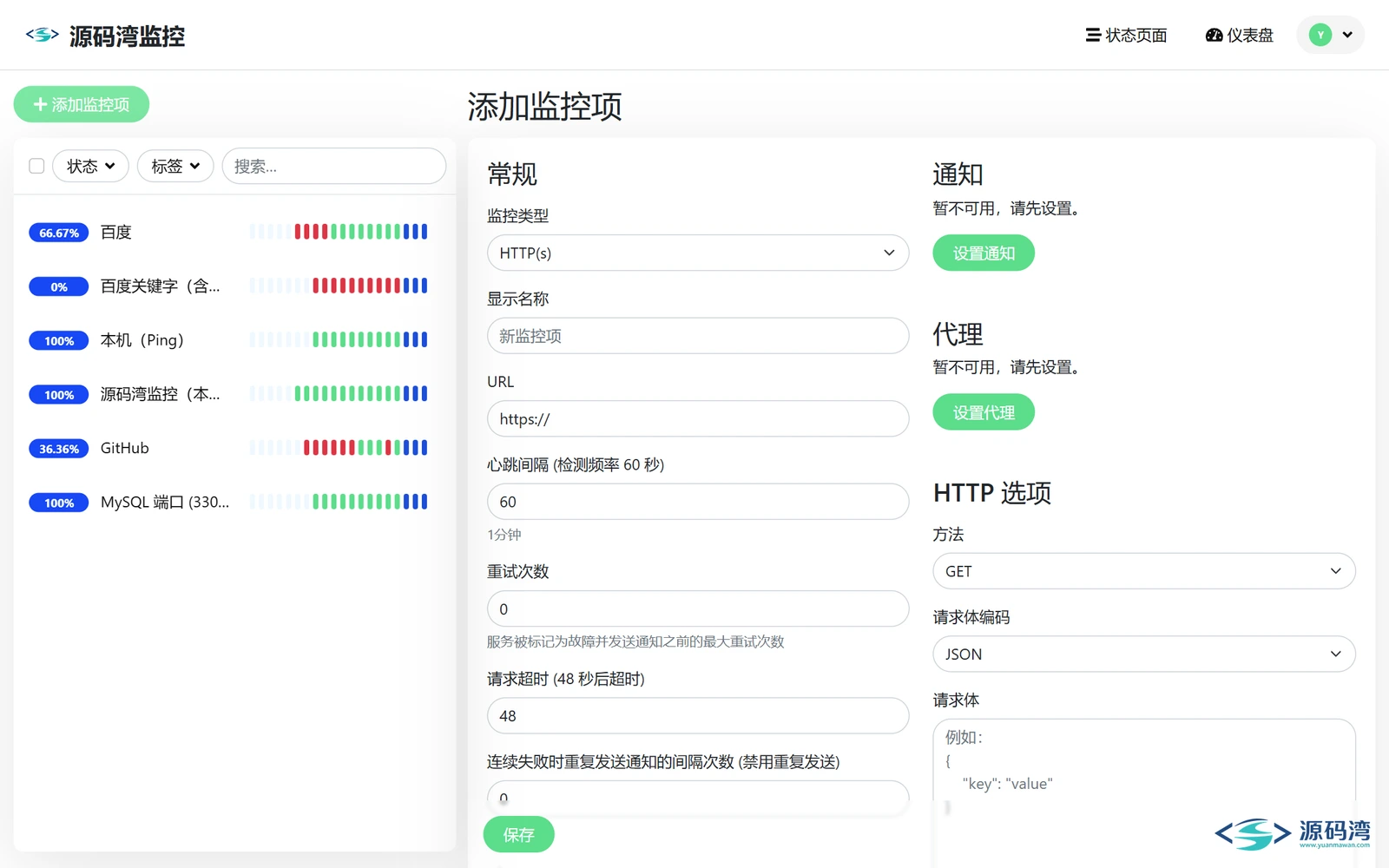Viewport: 1389px width, 868px height.
Task: Click the 百度 heartbeat bar
Action: [x=339, y=232]
